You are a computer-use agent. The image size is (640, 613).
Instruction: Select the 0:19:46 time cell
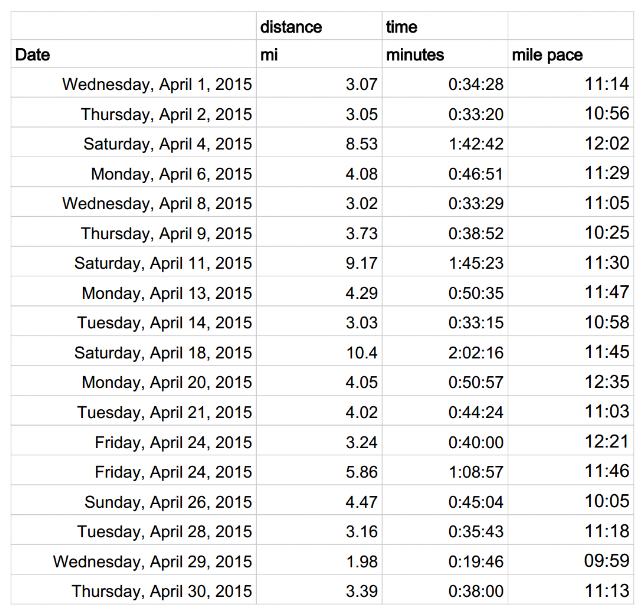click(x=445, y=560)
